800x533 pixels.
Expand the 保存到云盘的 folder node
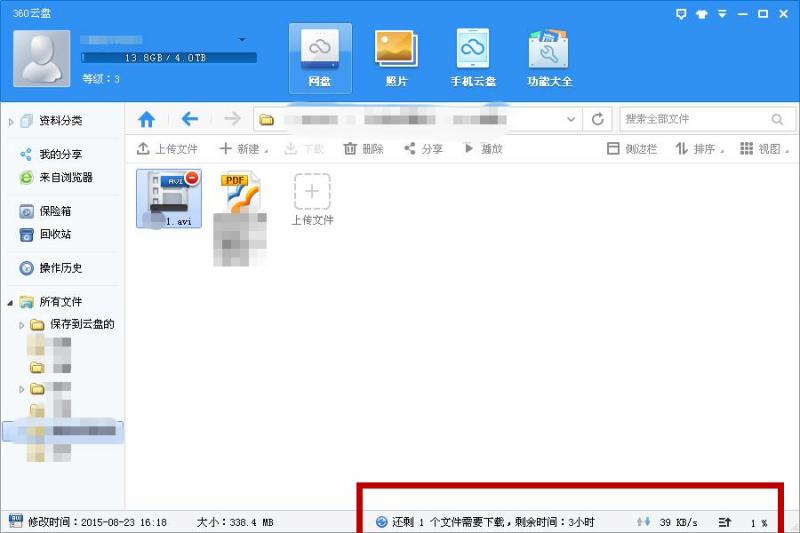(x=21, y=325)
